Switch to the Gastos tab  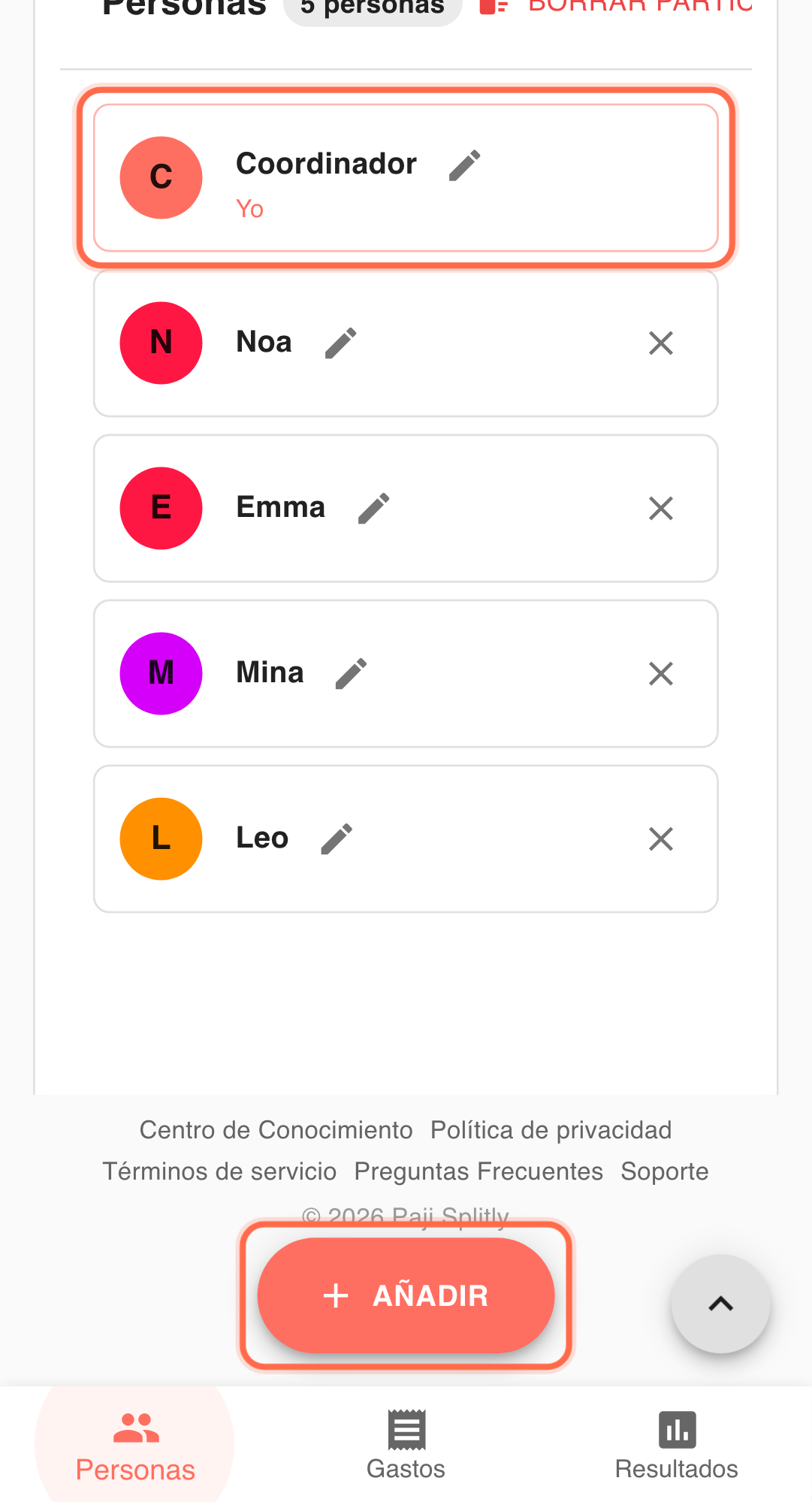click(x=406, y=1445)
